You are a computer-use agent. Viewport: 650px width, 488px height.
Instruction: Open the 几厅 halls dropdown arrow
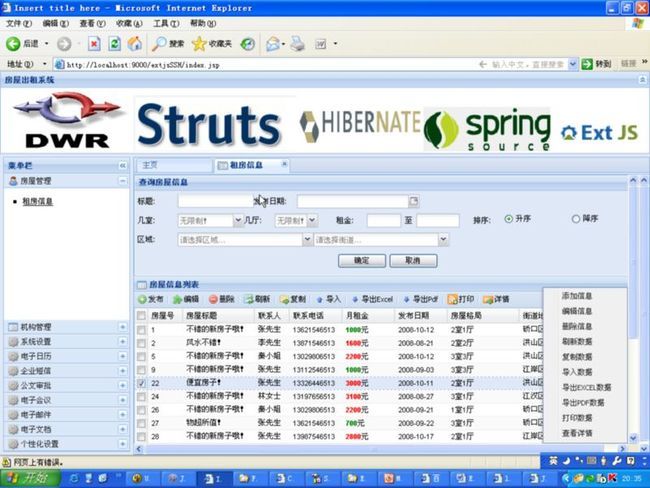313,221
